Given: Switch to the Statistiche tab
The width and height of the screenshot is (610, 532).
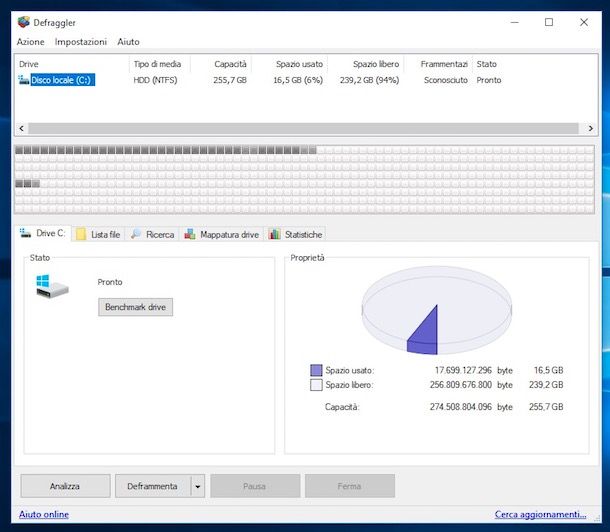Looking at the screenshot, I should click(296, 234).
